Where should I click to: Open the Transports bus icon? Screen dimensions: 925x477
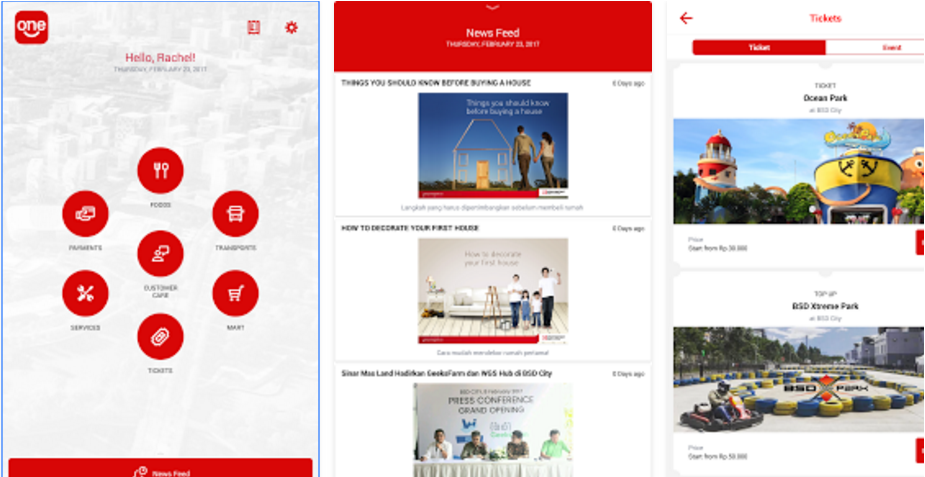tap(235, 213)
